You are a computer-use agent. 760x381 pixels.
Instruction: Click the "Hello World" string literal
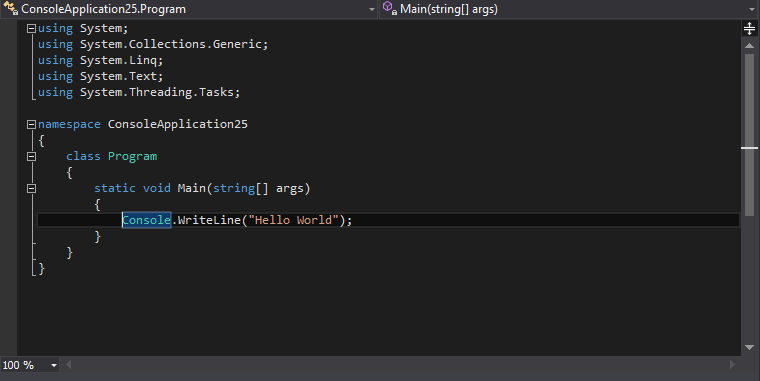pos(294,220)
